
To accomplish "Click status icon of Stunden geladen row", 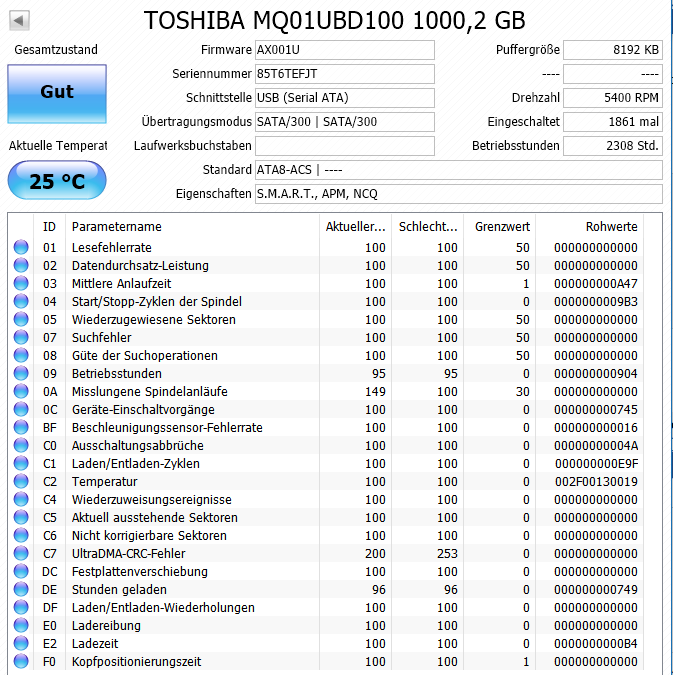I will [21, 589].
